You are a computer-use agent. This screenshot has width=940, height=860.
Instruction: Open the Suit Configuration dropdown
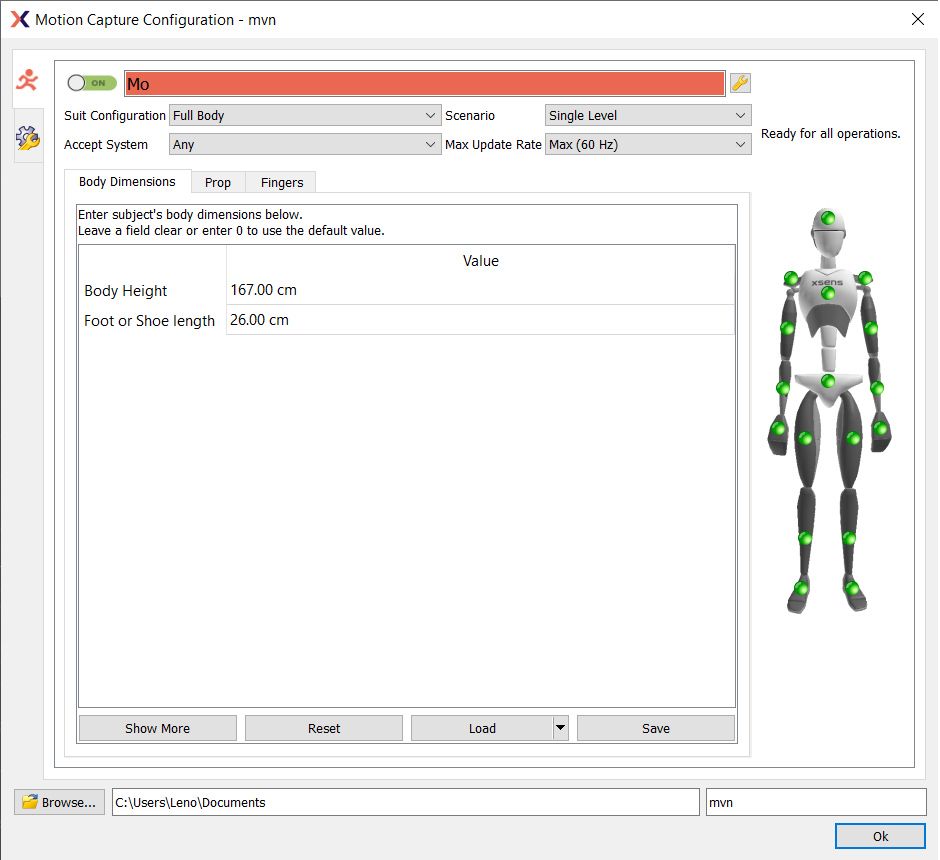304,116
